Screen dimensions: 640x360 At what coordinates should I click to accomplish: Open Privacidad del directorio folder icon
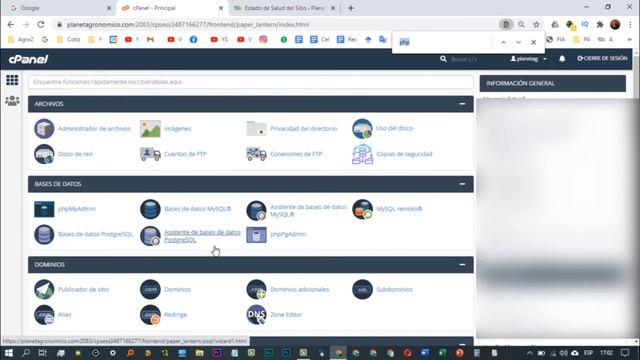coord(256,129)
